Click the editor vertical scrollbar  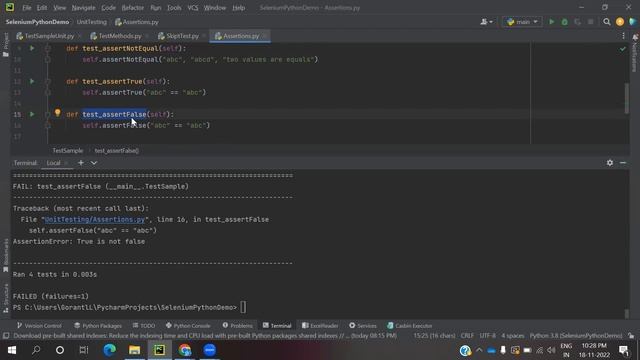coord(627,98)
